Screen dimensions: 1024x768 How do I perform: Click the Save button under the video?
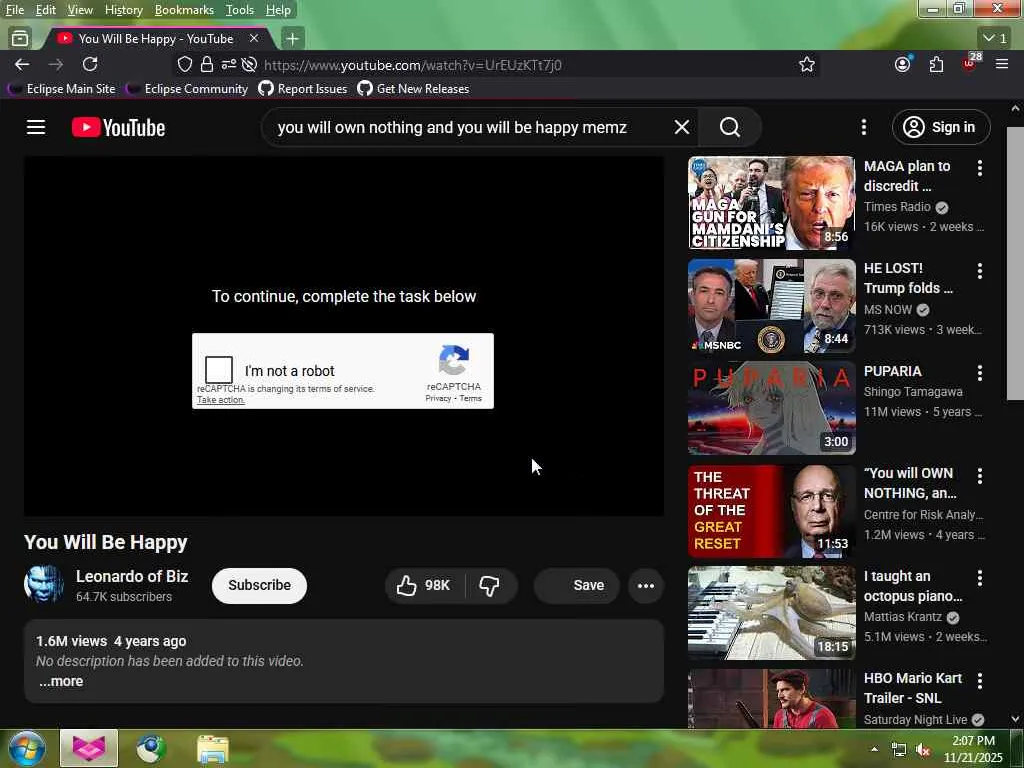pos(576,585)
